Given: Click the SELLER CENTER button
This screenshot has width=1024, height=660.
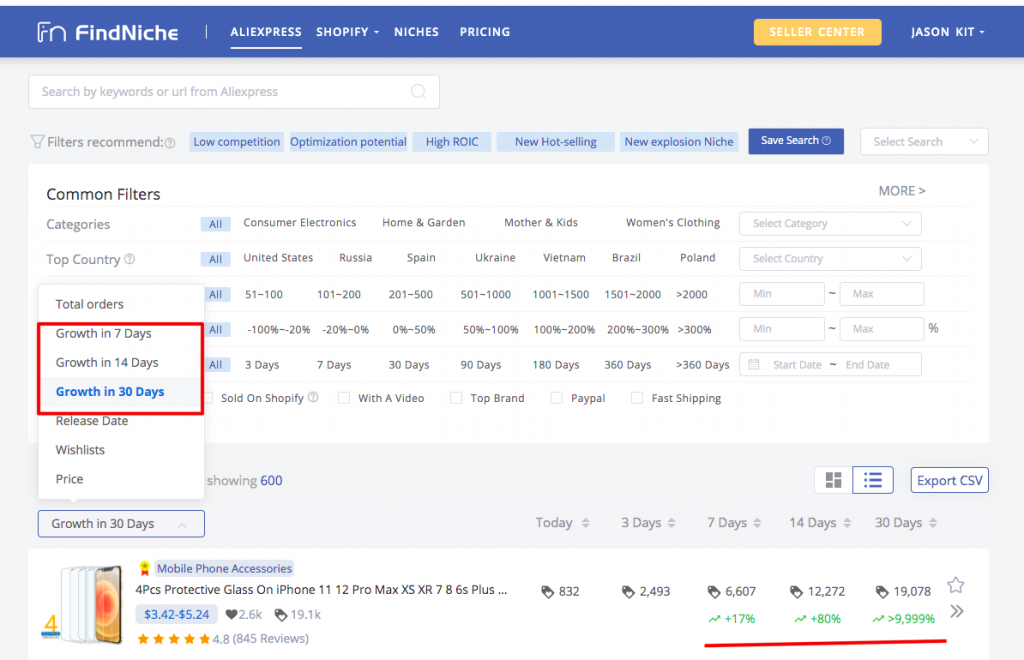Looking at the screenshot, I should click(x=817, y=32).
